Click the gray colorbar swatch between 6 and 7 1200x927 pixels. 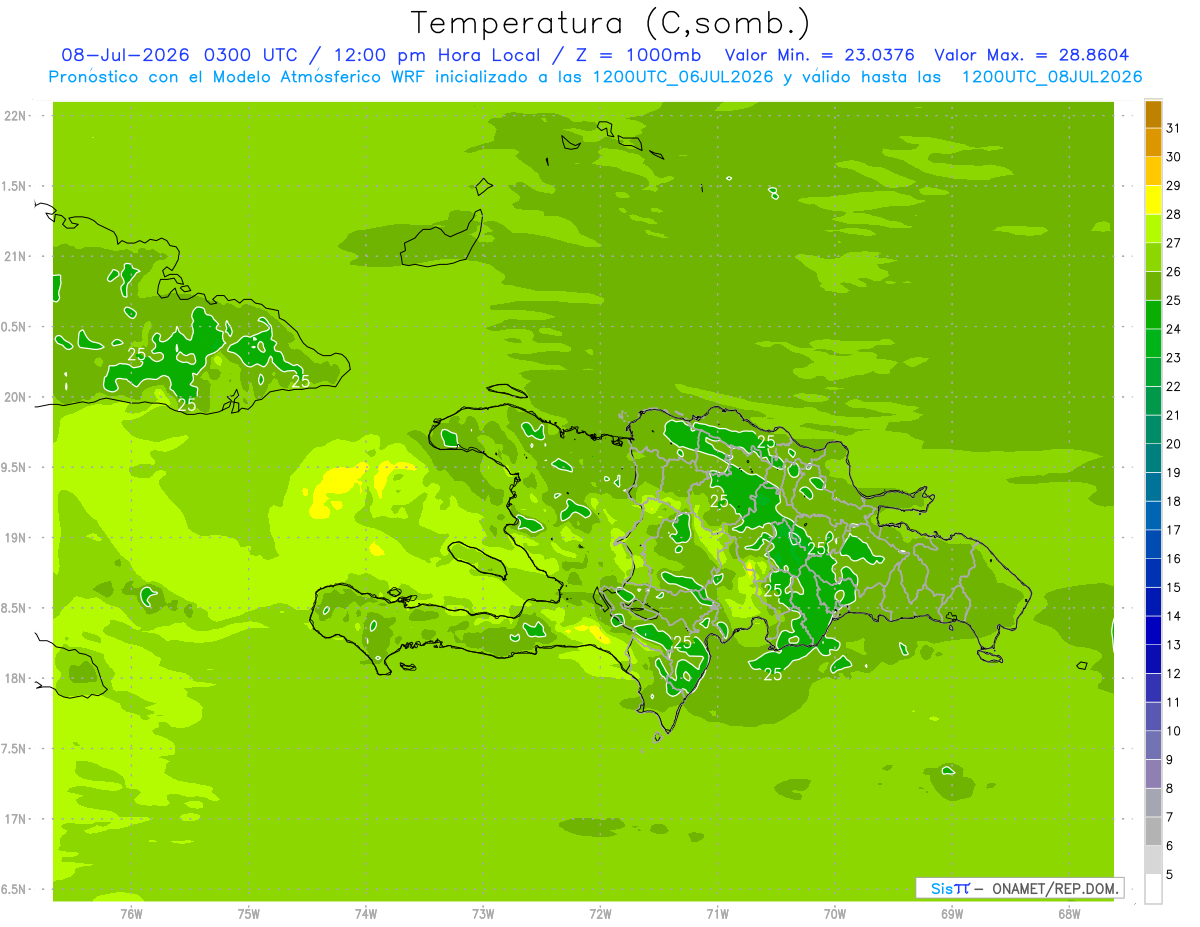tap(1153, 832)
